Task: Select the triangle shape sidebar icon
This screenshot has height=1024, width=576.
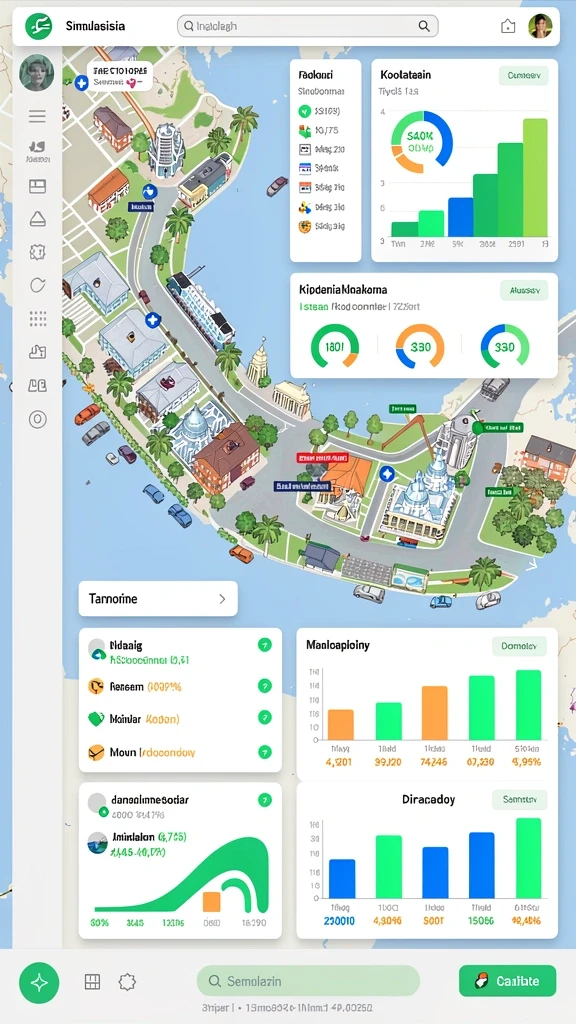Action: 37,219
